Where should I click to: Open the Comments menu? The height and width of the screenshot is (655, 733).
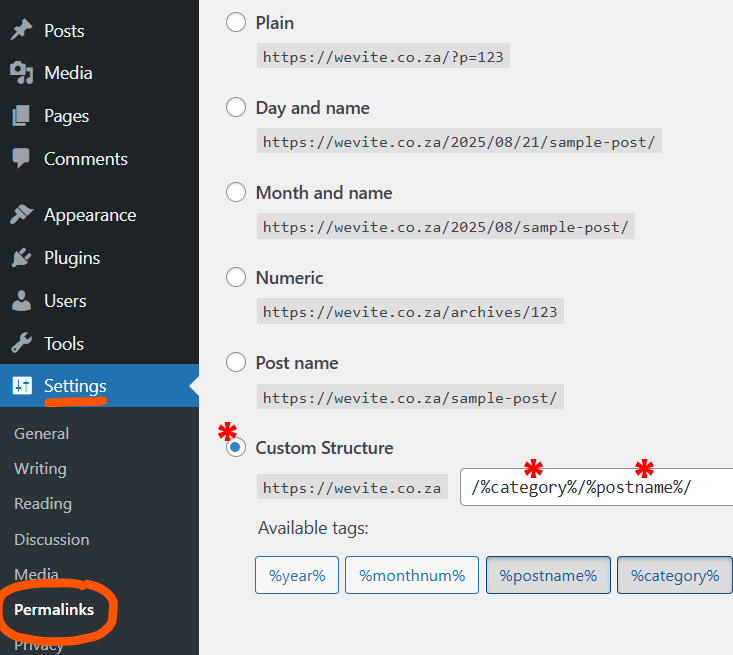click(86, 159)
